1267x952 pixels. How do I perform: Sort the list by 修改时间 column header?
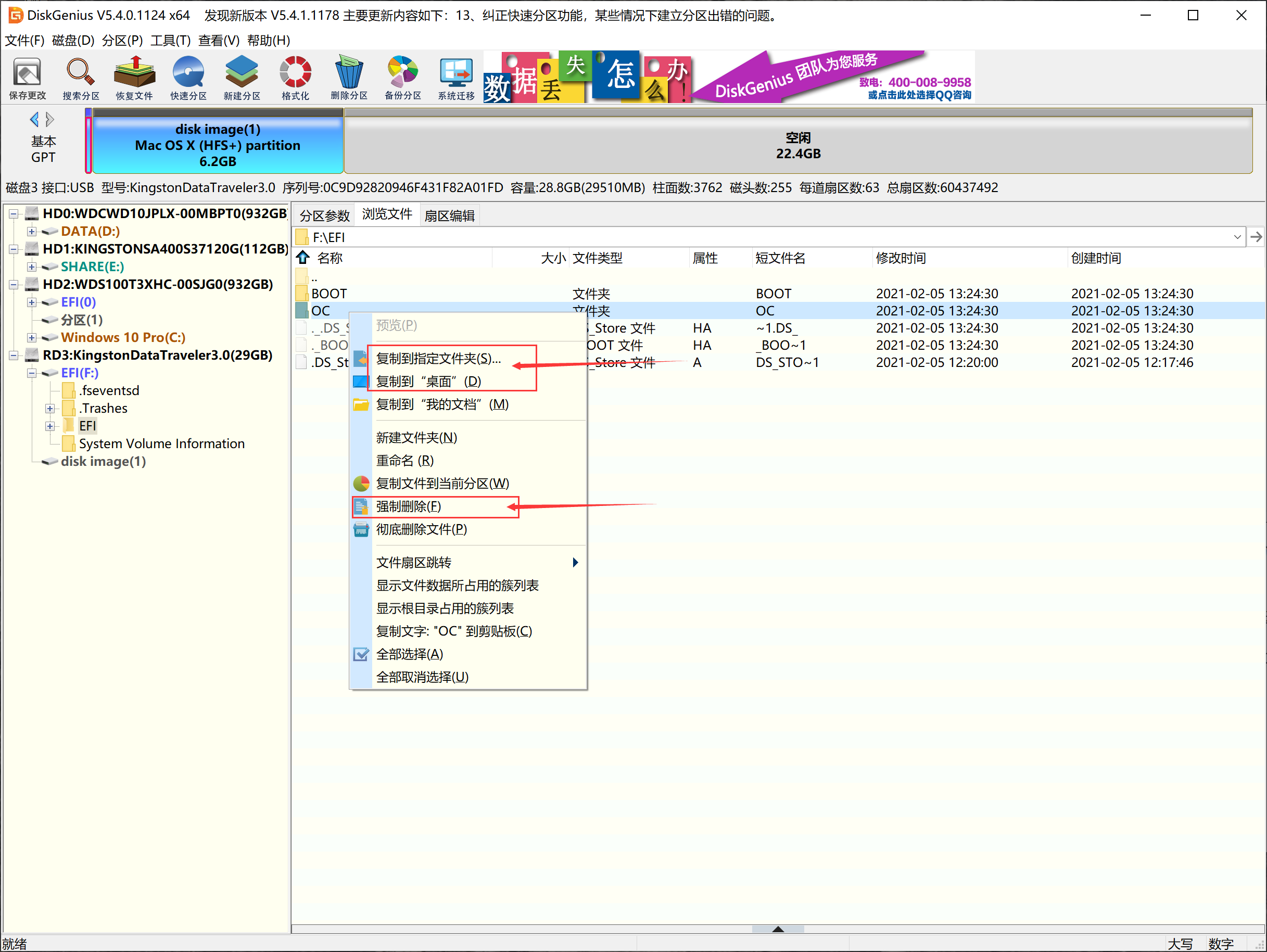[969, 258]
